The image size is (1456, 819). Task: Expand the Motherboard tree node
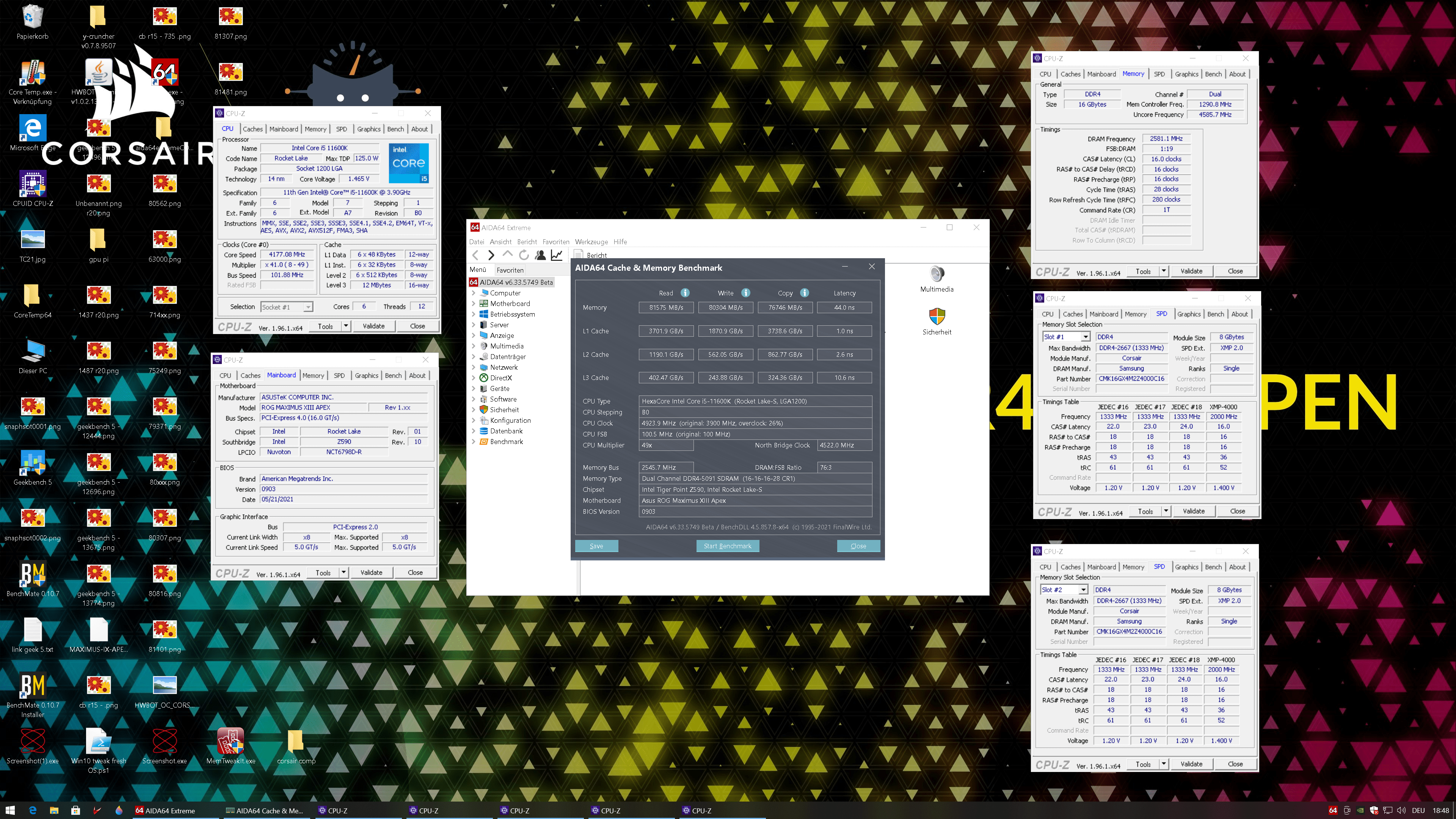tap(473, 303)
